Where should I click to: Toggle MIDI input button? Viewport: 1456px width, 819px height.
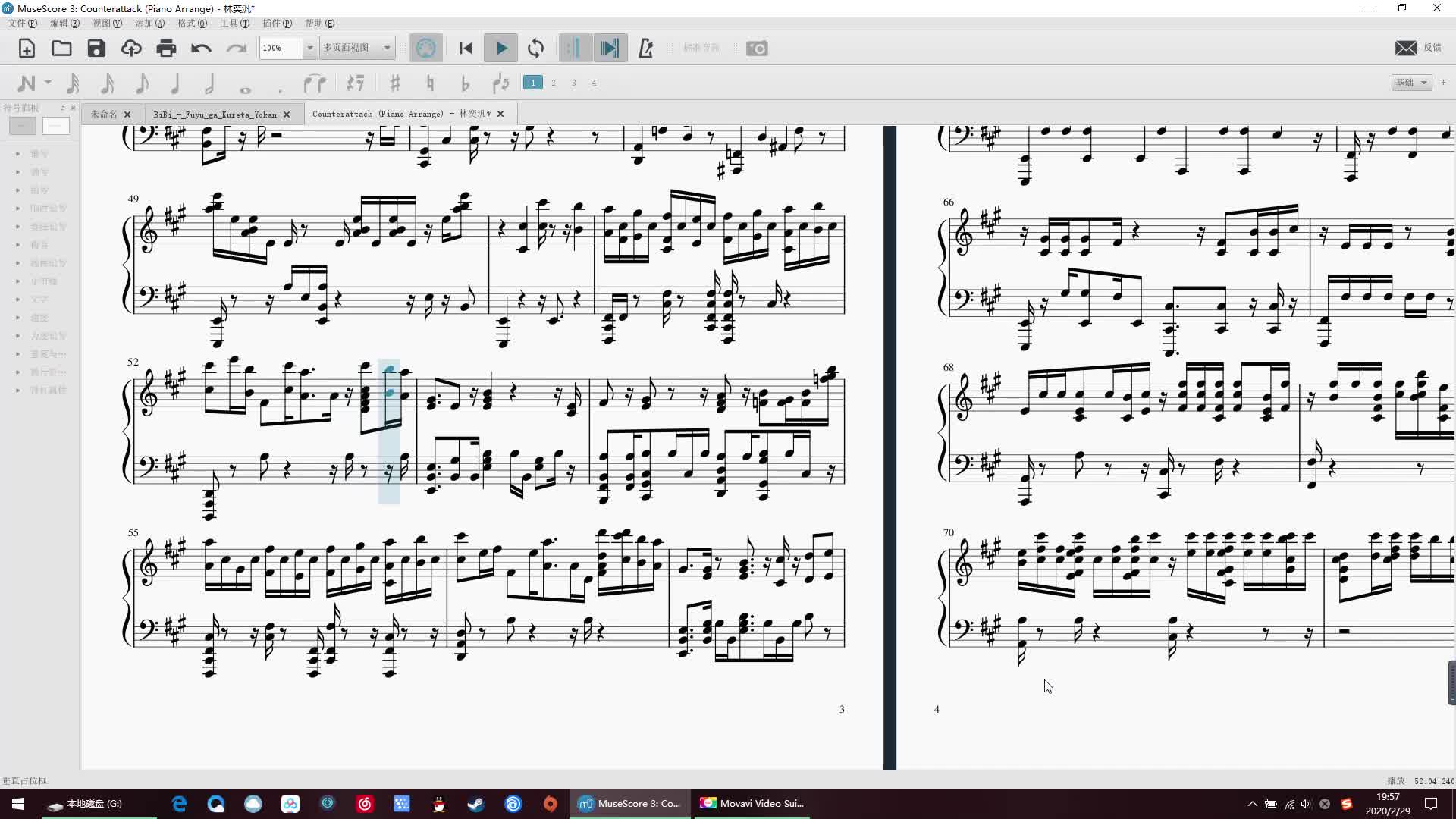[x=425, y=49]
